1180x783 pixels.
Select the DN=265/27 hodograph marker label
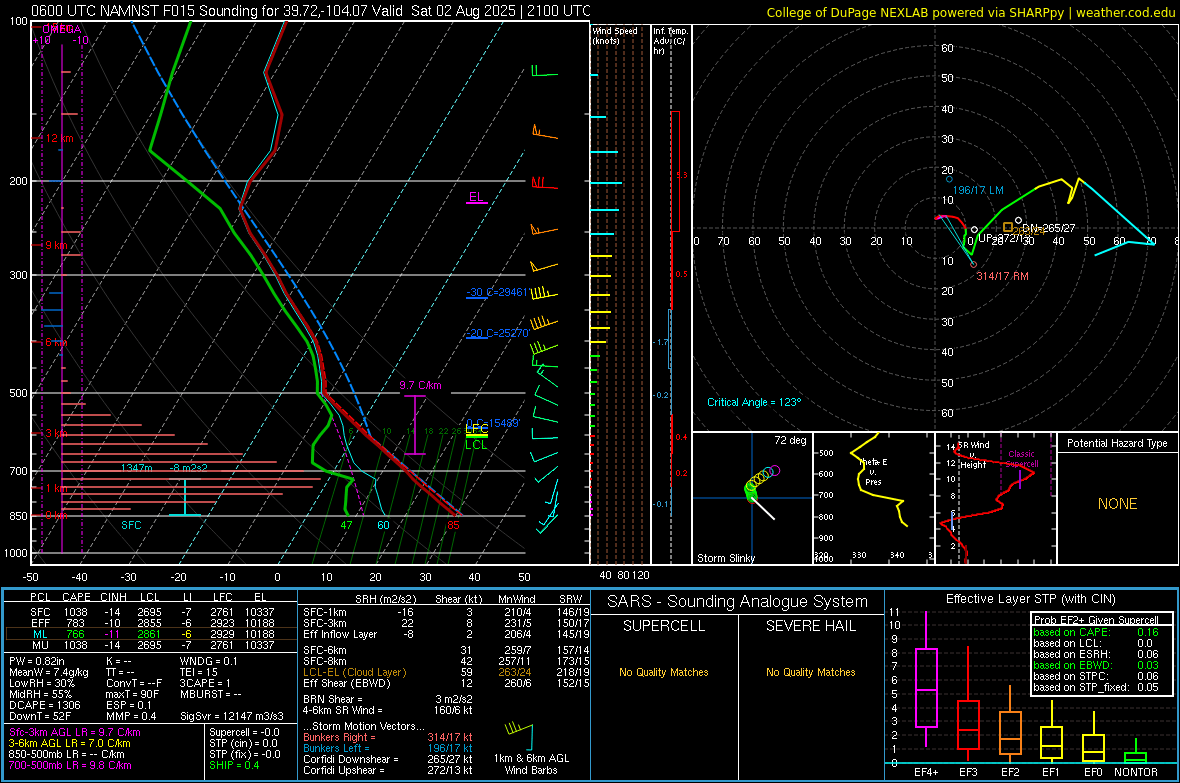(1048, 228)
